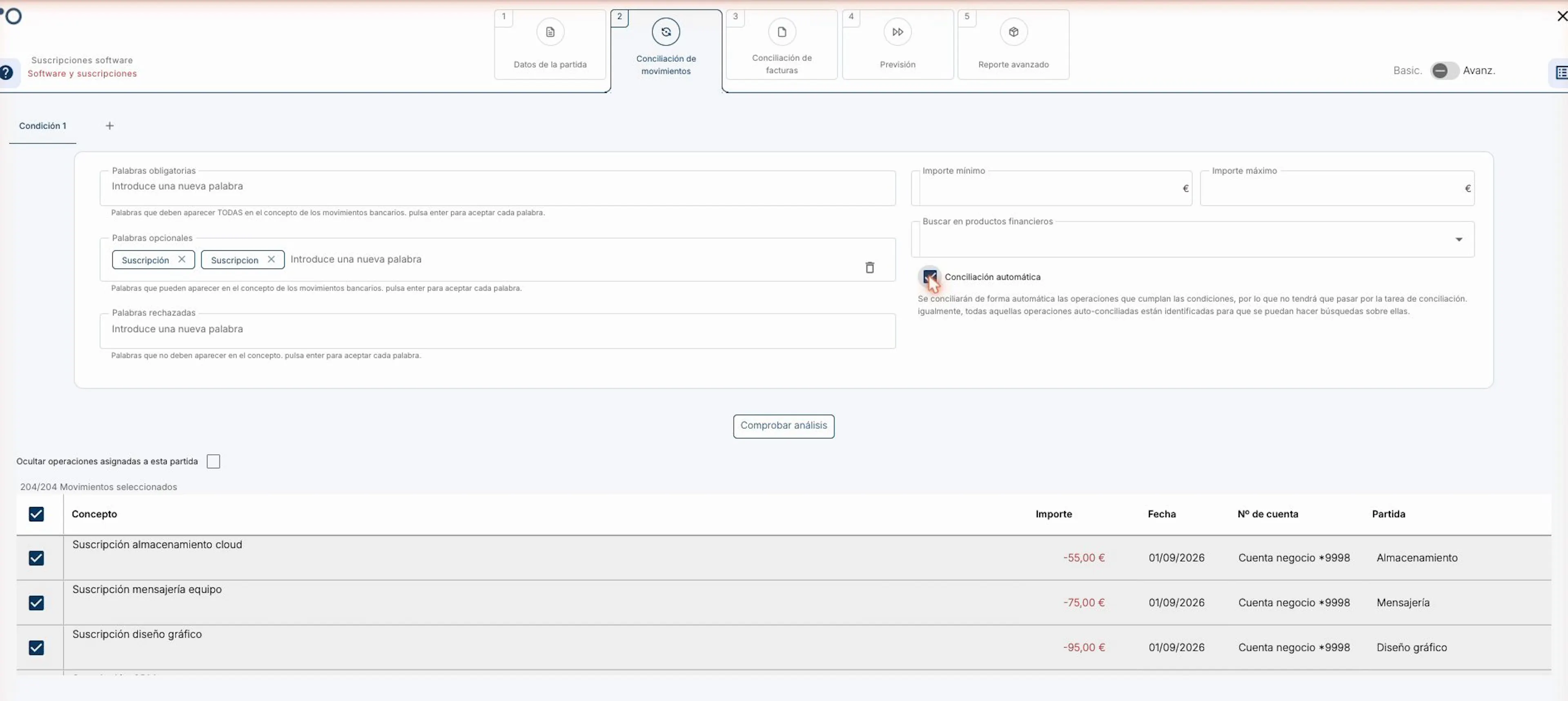
Task: Click the Reporte avanzado cube icon
Action: tap(1013, 32)
